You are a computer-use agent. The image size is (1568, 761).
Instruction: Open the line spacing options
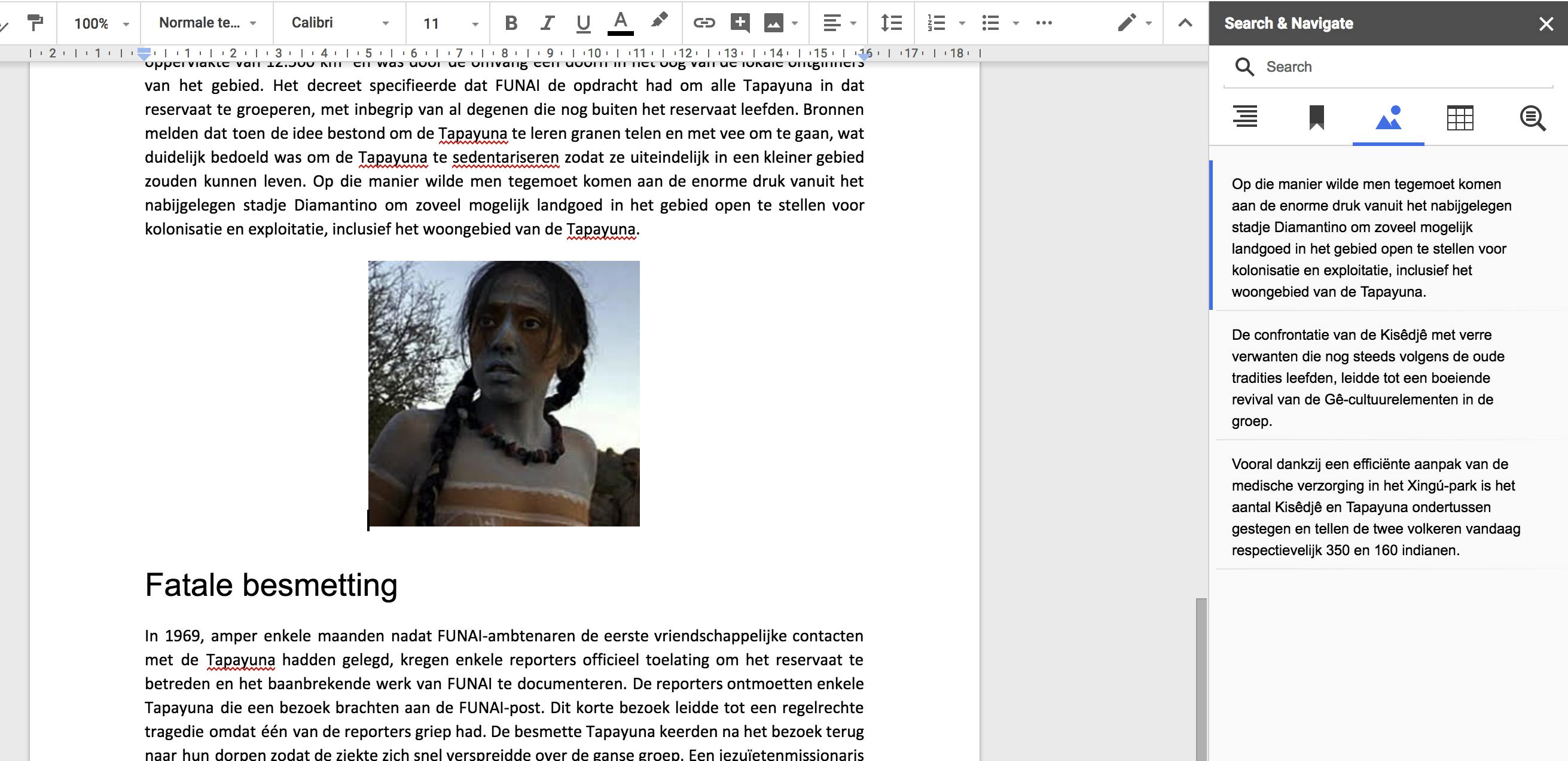891,23
